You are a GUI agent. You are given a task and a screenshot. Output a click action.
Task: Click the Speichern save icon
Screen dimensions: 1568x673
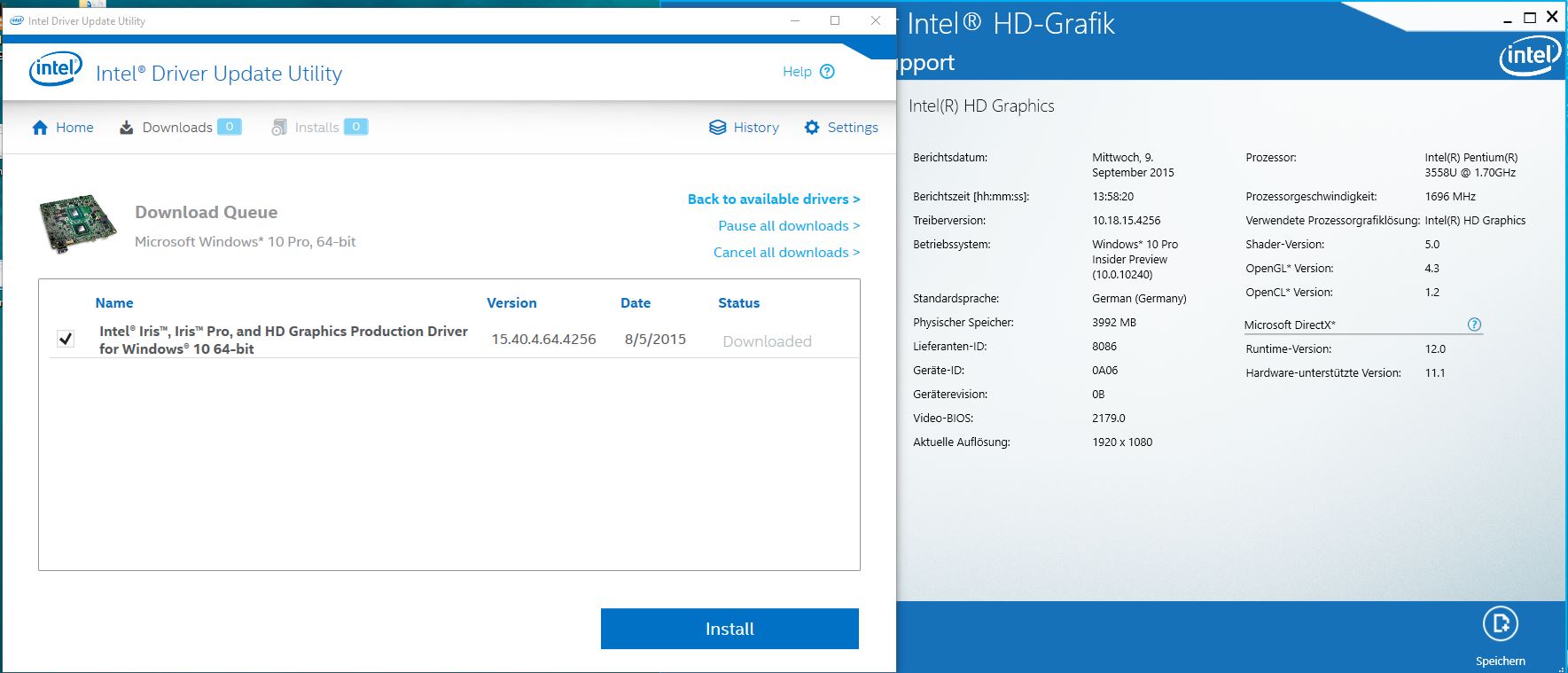pos(1501,624)
